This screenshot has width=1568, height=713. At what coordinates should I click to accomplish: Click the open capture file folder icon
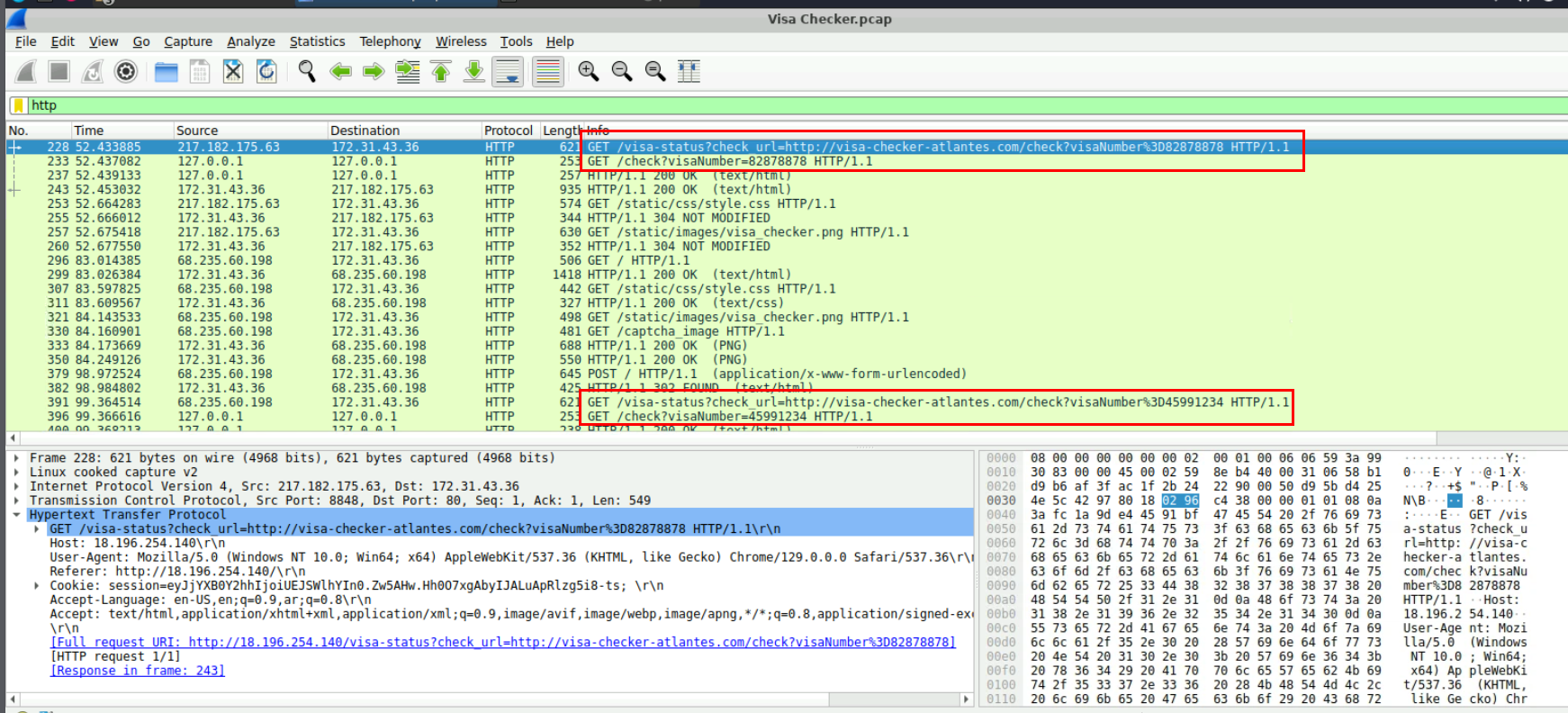click(x=167, y=72)
